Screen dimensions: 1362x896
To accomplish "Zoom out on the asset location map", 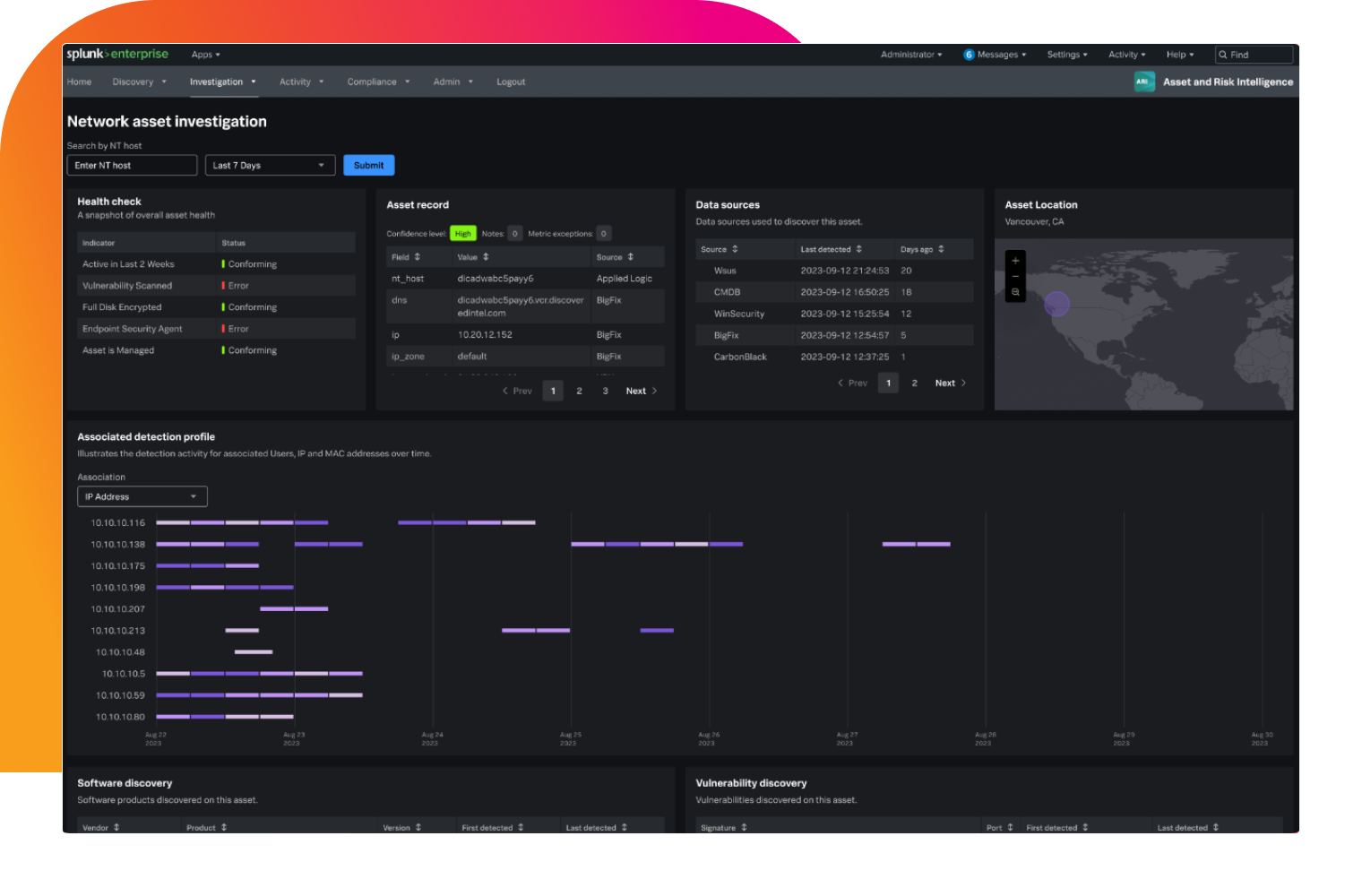I will click(1015, 276).
